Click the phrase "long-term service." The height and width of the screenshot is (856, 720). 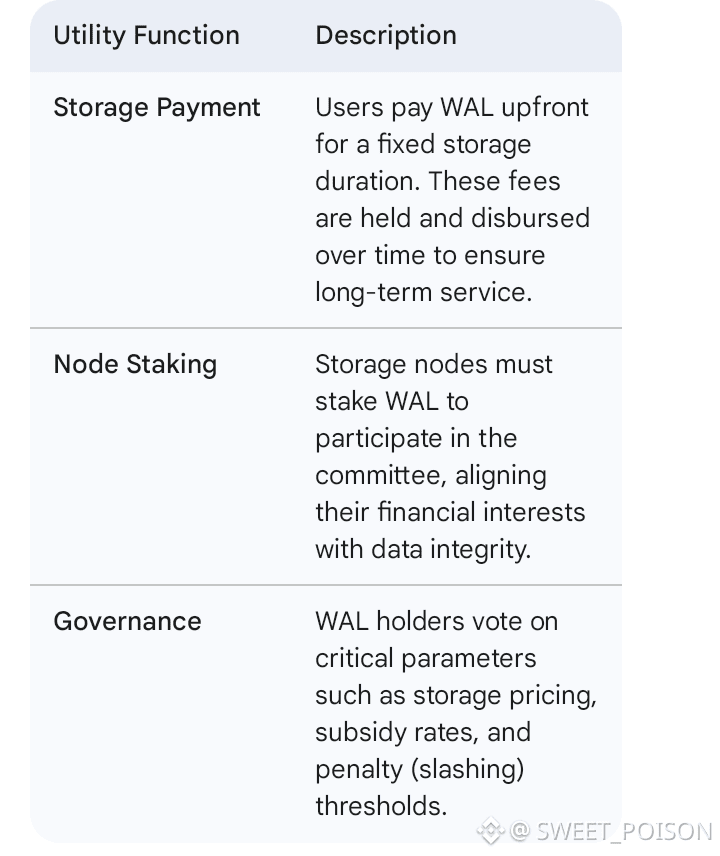[421, 292]
